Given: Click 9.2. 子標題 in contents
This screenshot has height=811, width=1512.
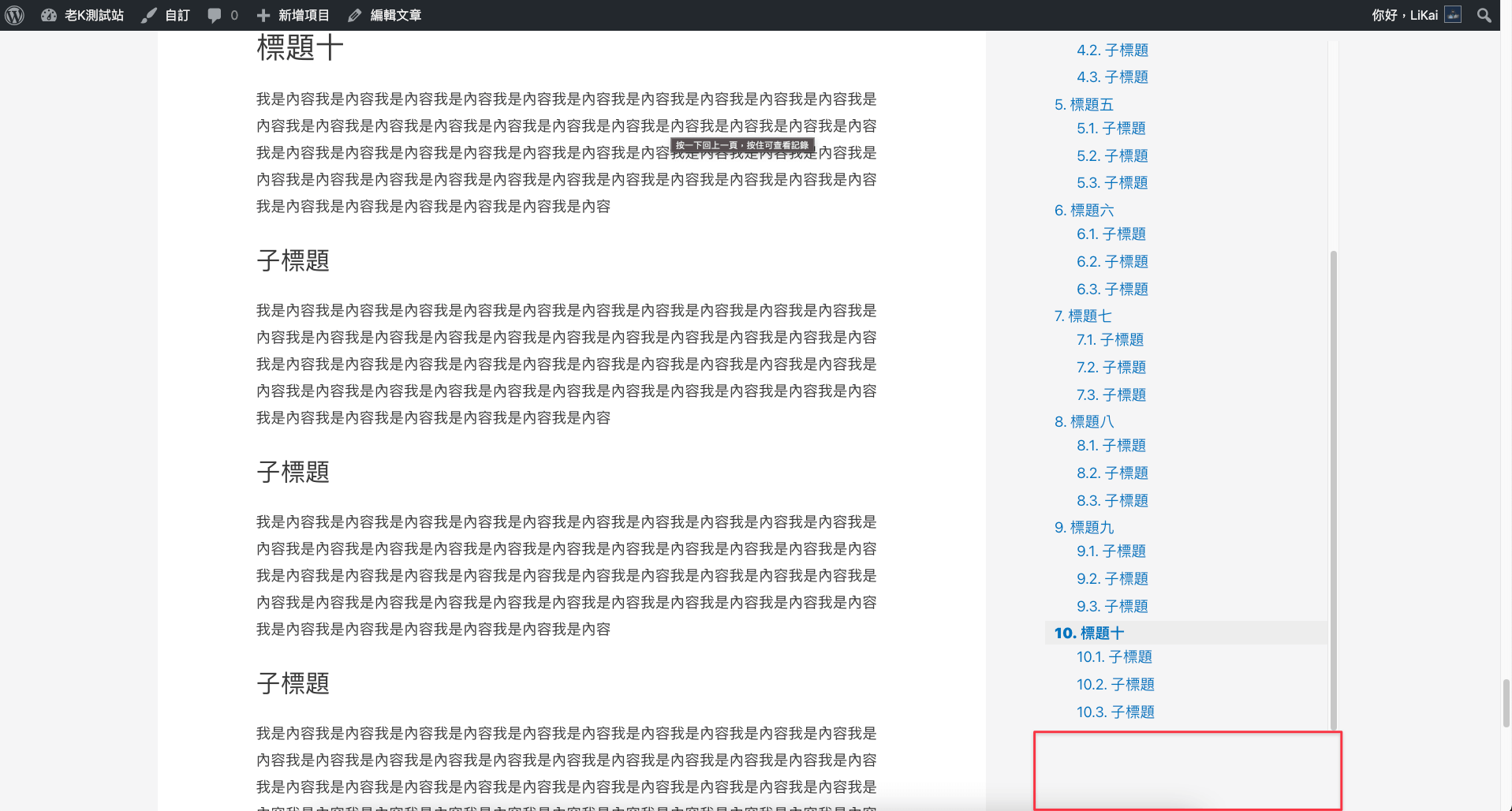Looking at the screenshot, I should (1112, 578).
